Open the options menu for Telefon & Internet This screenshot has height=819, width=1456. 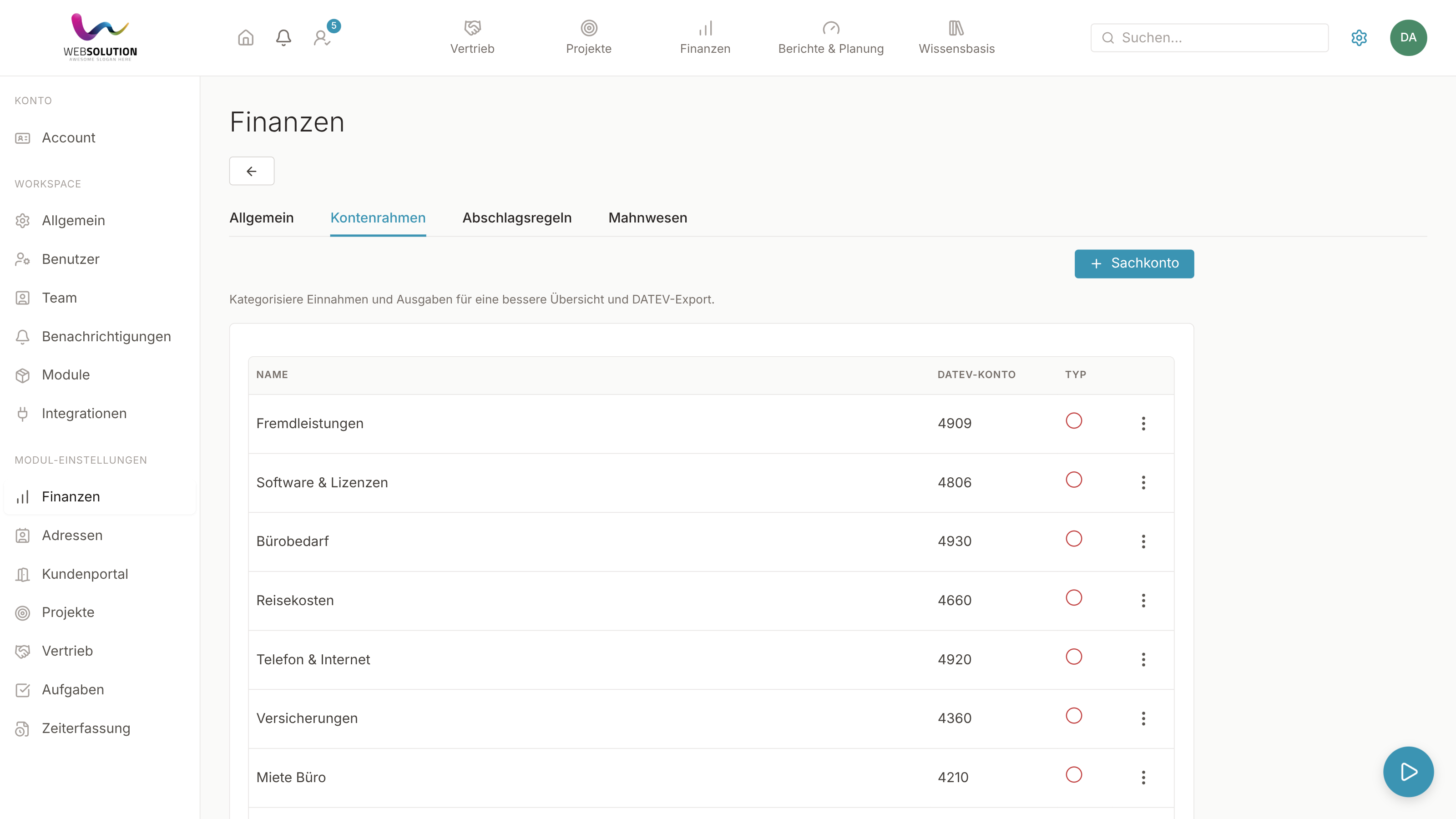click(x=1143, y=660)
